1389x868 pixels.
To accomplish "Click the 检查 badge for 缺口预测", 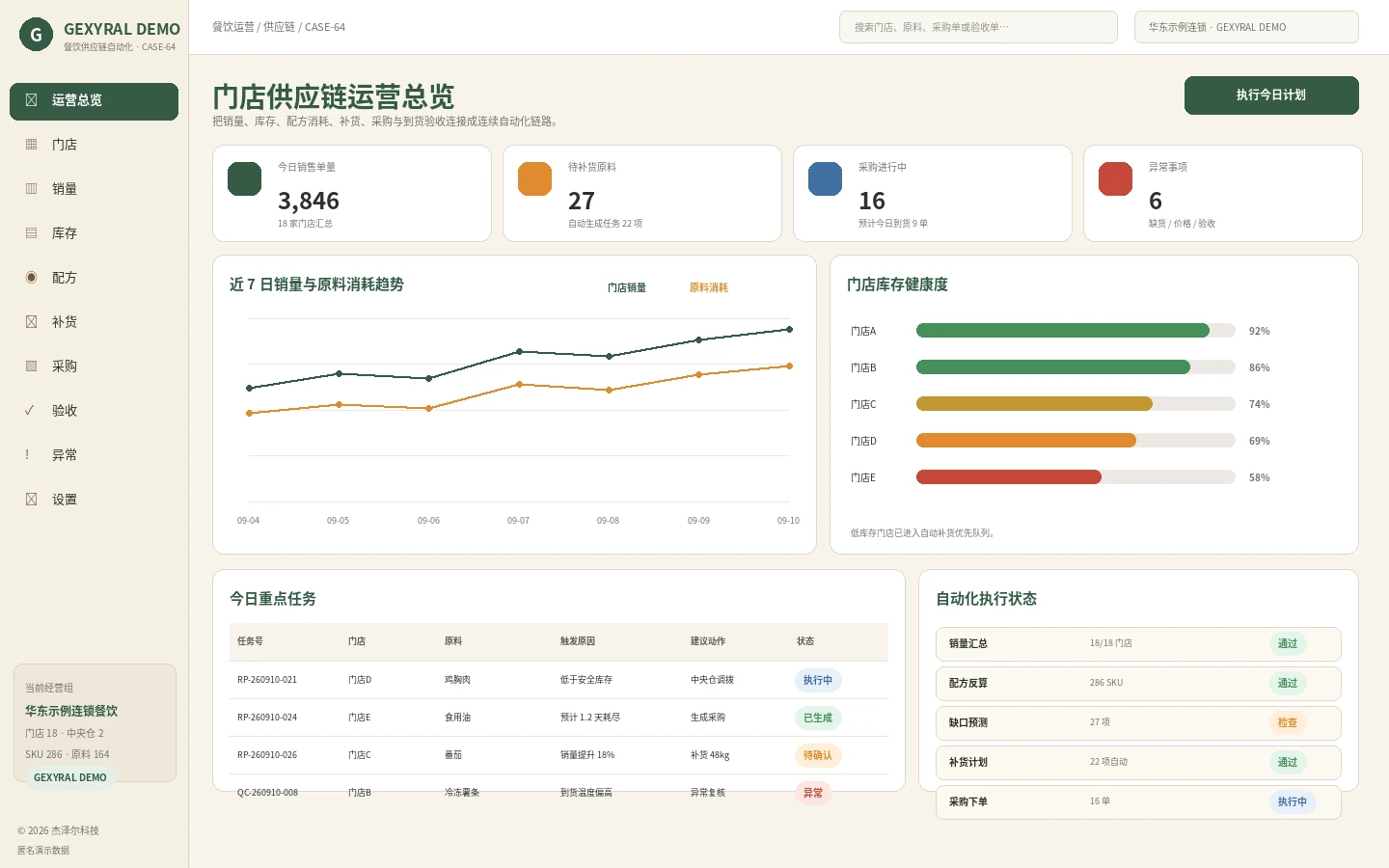I will tap(1288, 722).
